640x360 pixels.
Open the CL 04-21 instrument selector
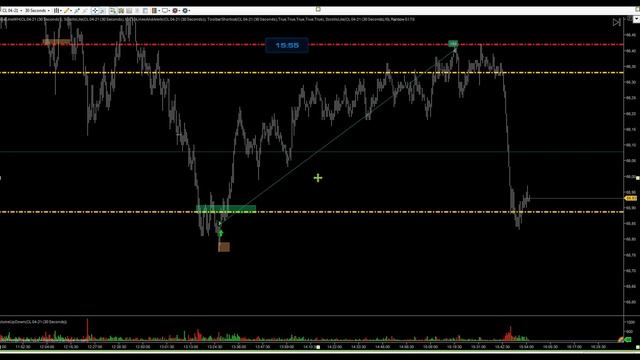[12, 11]
